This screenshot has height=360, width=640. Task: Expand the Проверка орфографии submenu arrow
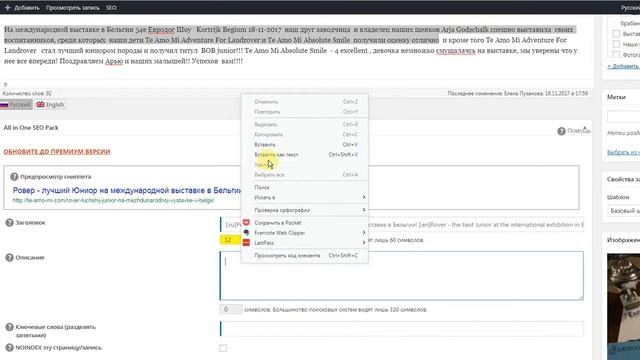363,210
